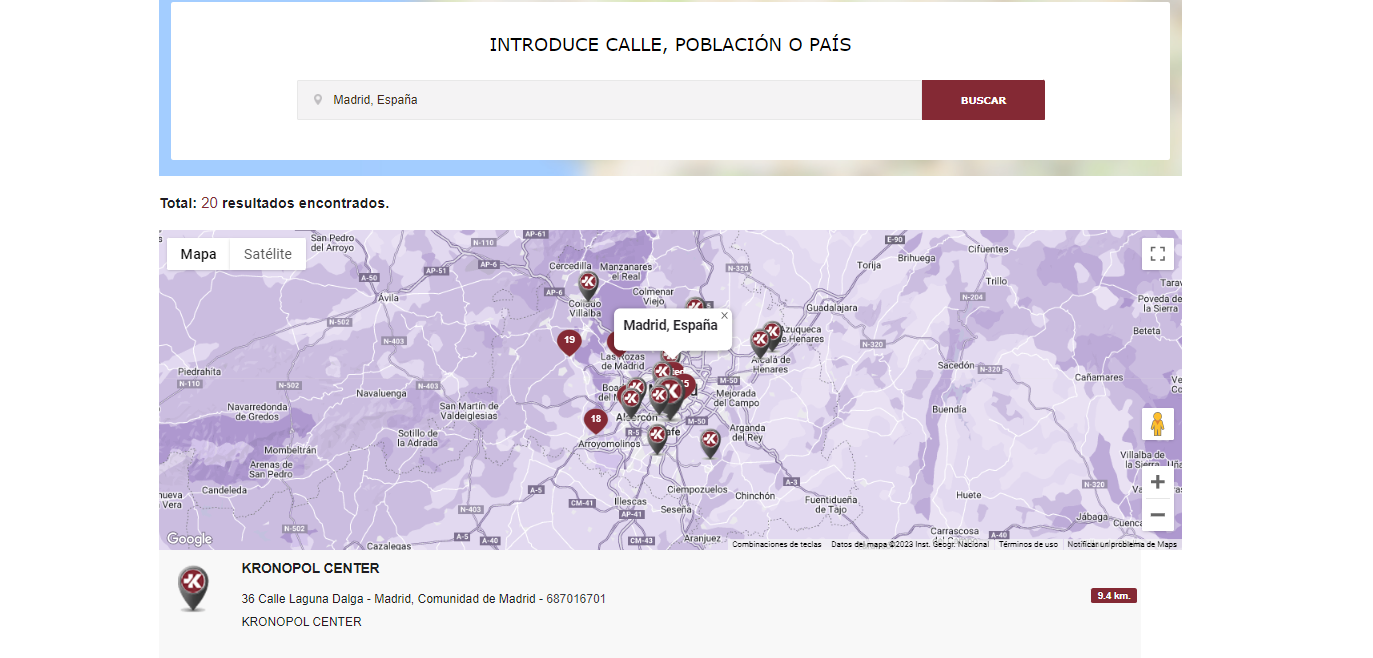1373x658 pixels.
Task: Open Combinaciones de teclas shortcuts
Action: pos(777,544)
